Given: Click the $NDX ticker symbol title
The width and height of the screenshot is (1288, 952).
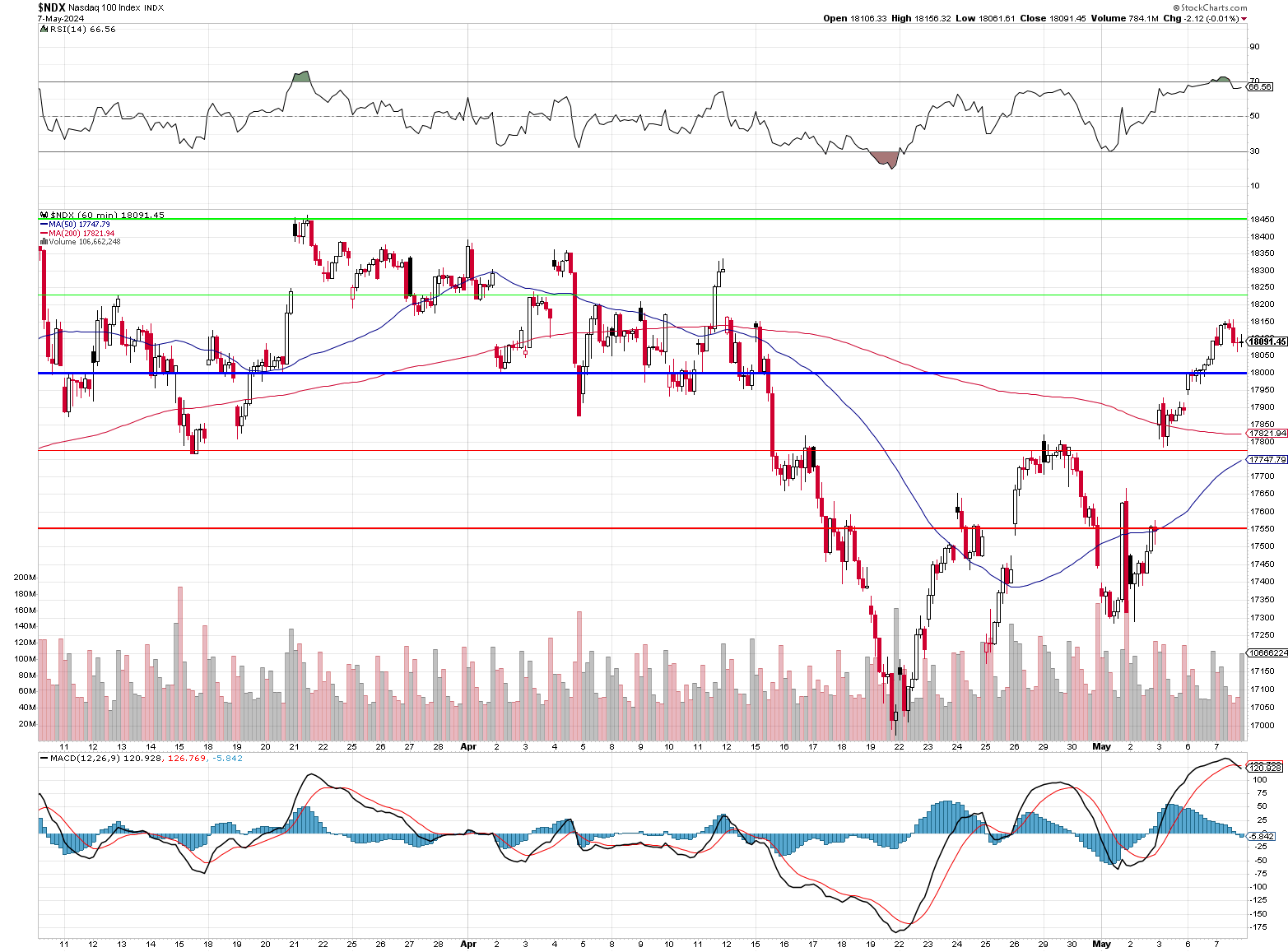Looking at the screenshot, I should click(x=51, y=7).
